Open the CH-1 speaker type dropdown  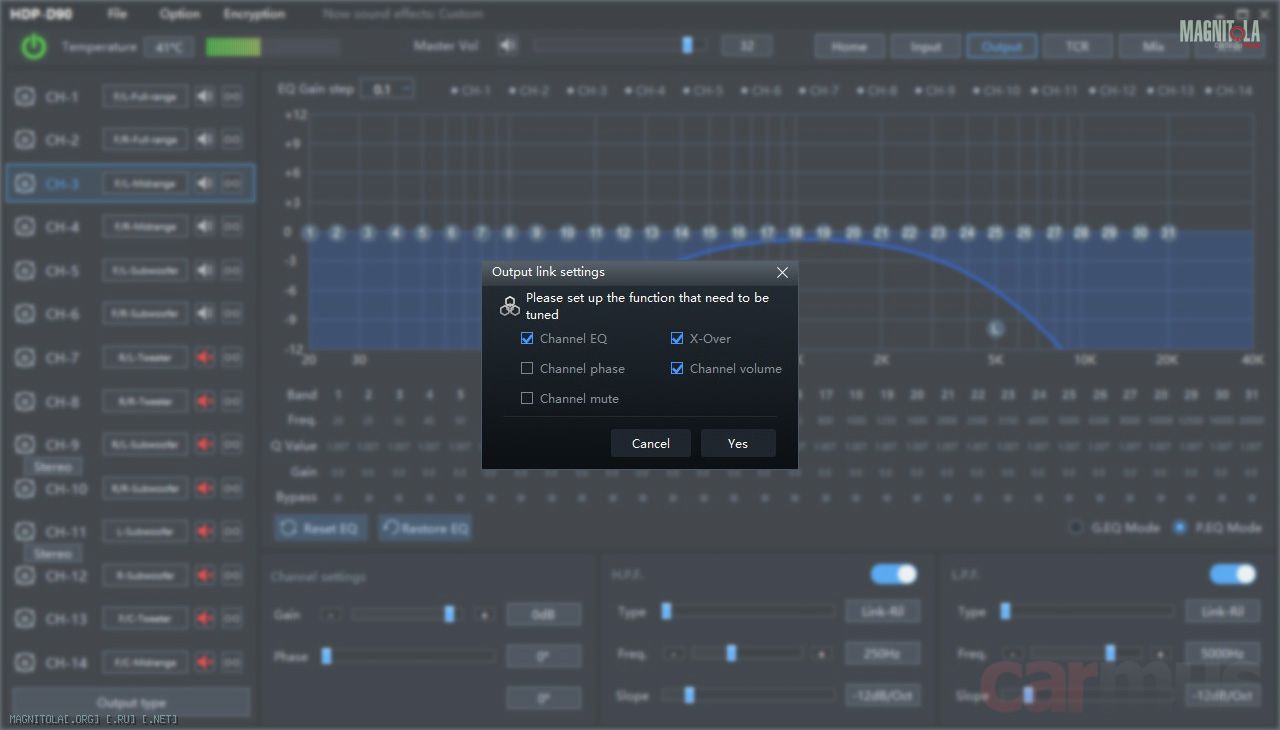(x=145, y=97)
